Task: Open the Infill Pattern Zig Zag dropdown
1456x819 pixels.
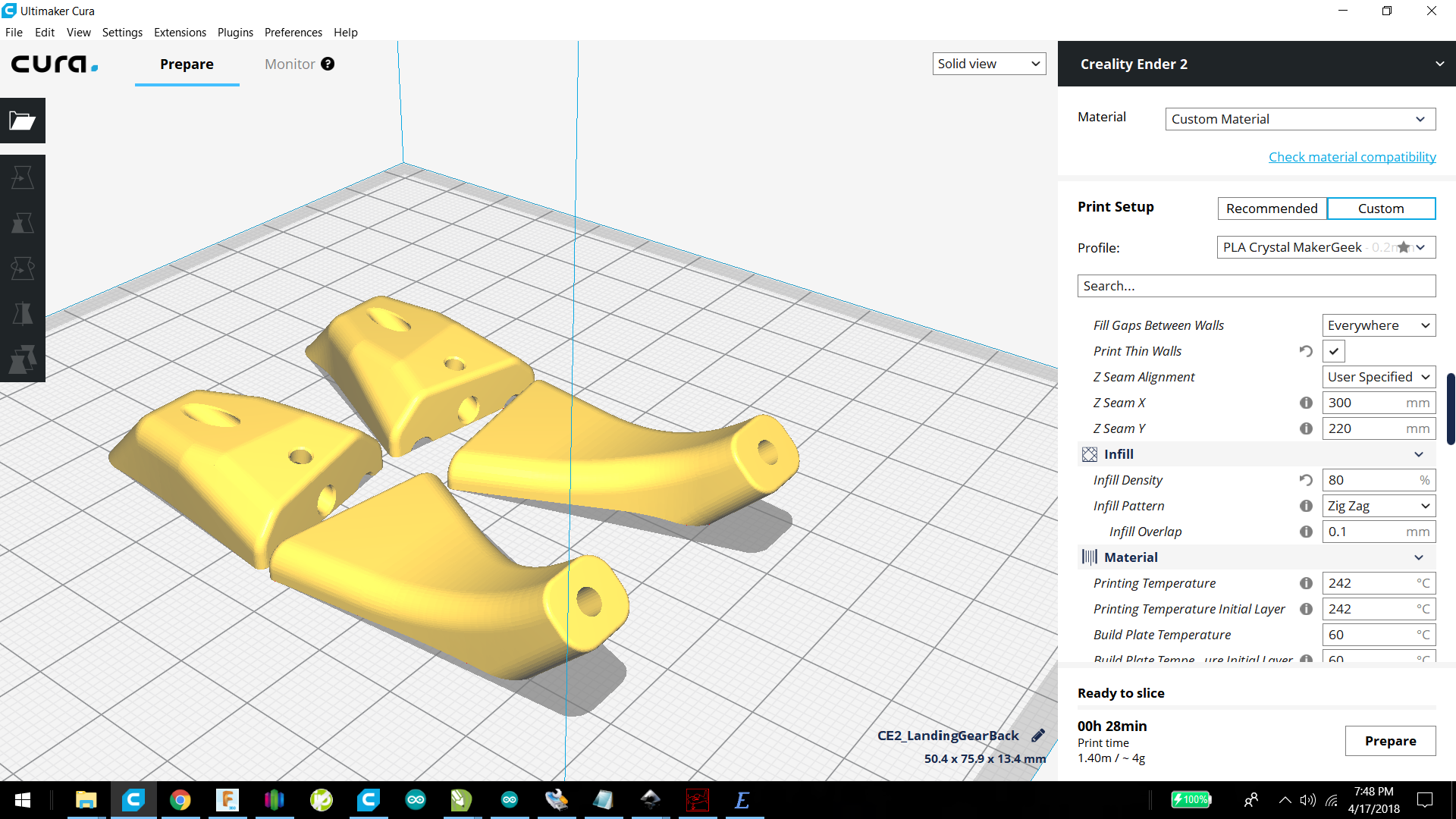Action: (x=1379, y=506)
